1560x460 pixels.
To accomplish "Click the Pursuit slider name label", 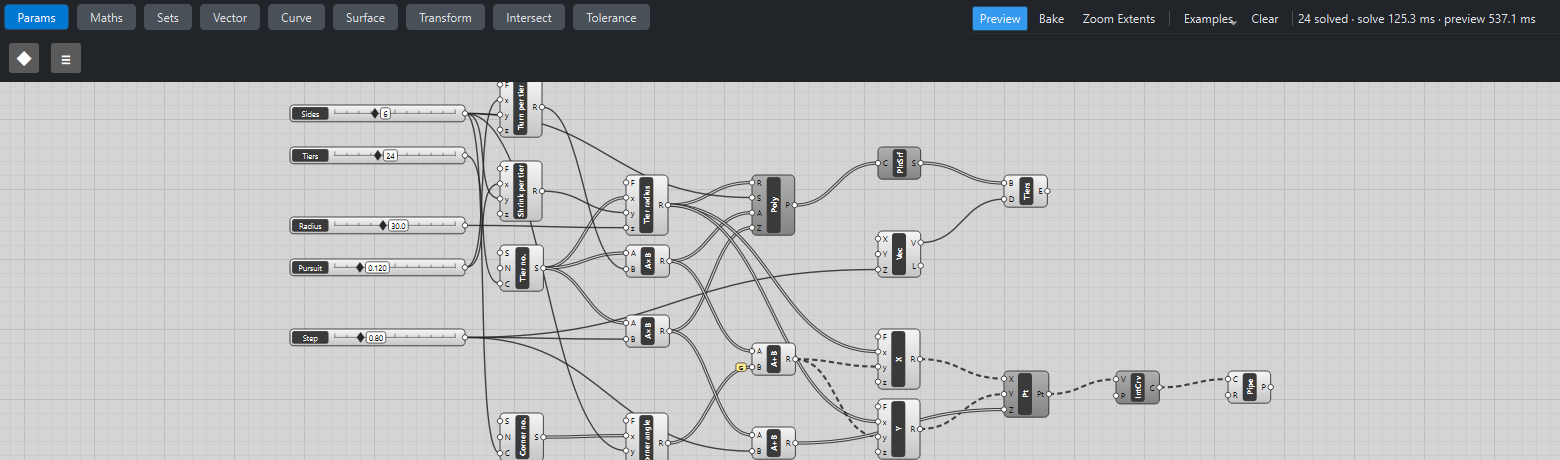I will 311,267.
